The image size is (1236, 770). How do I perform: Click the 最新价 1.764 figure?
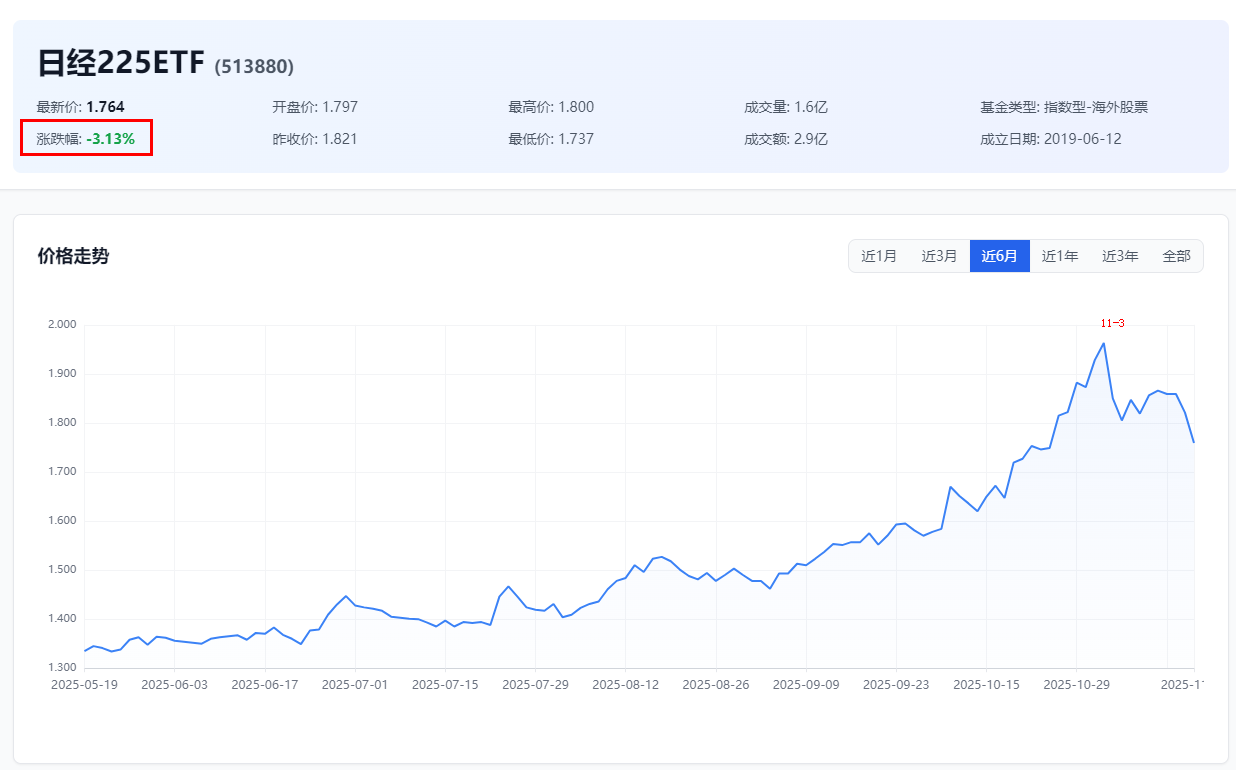click(x=105, y=107)
